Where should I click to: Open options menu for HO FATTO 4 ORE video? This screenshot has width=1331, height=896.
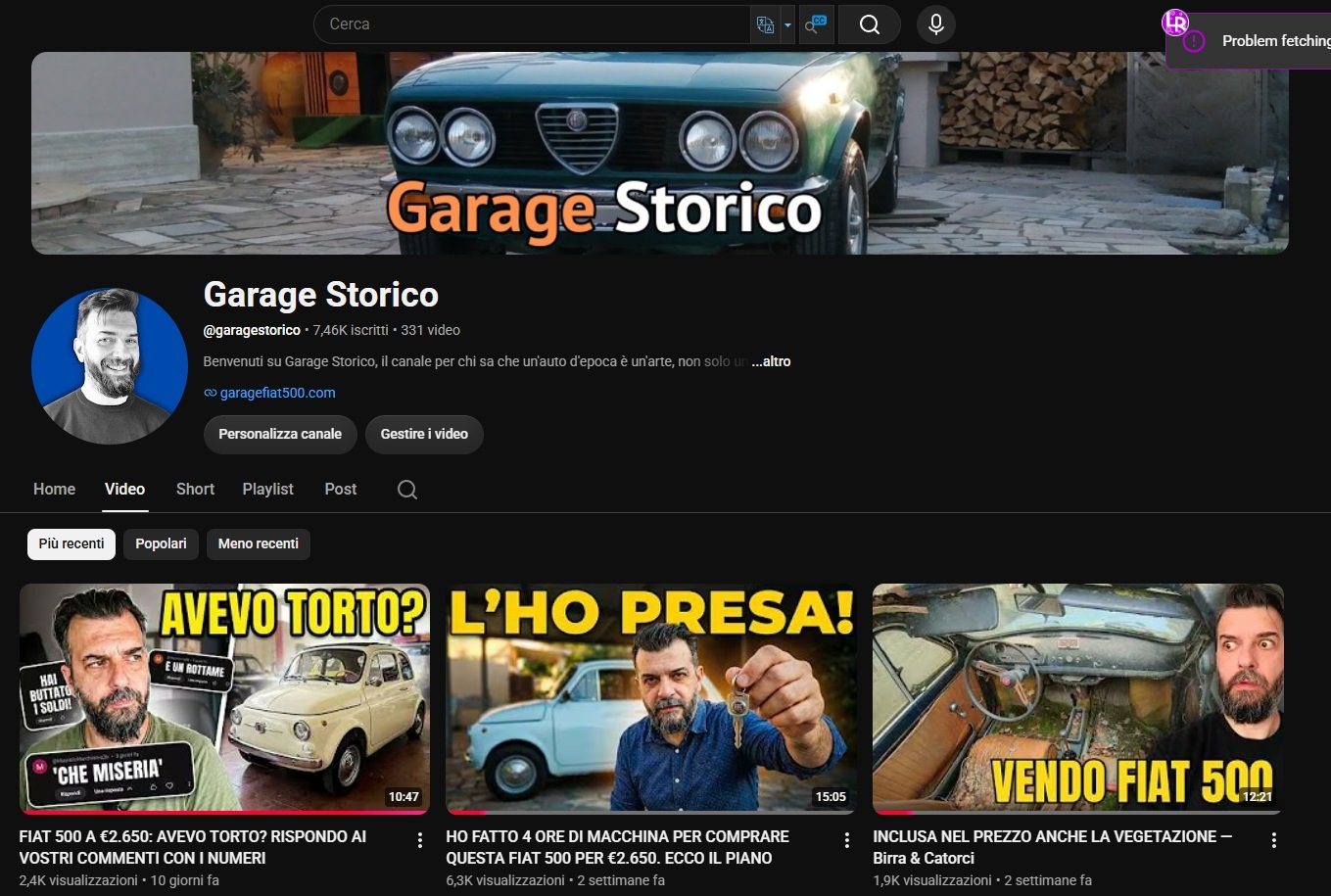tap(847, 840)
